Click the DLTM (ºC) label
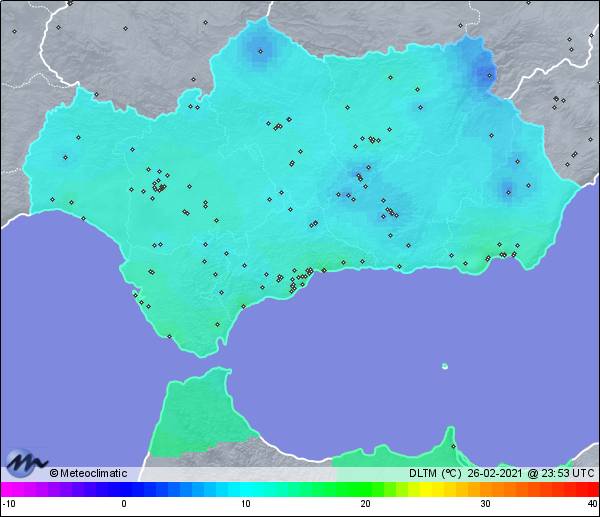 click(435, 473)
